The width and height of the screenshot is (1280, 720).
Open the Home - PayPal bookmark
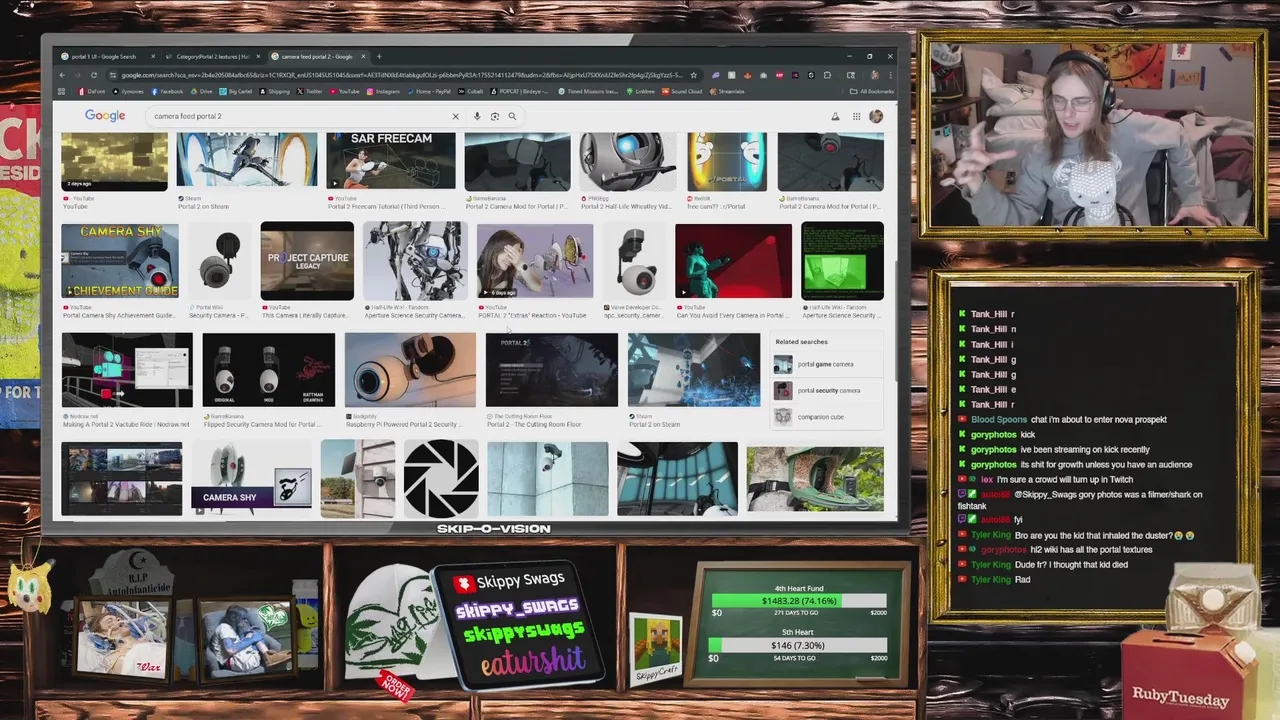pos(429,91)
